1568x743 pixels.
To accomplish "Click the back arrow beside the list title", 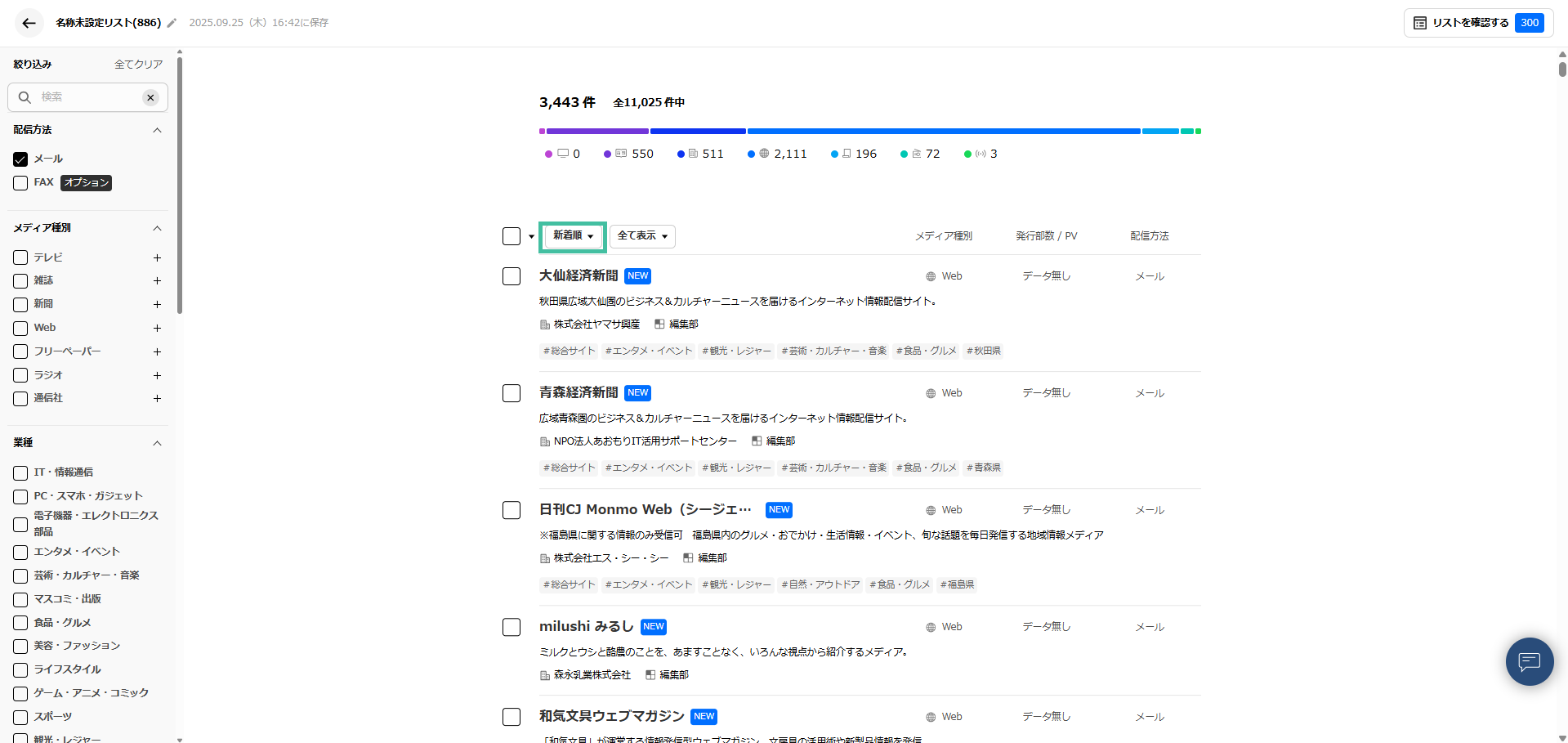I will point(28,22).
